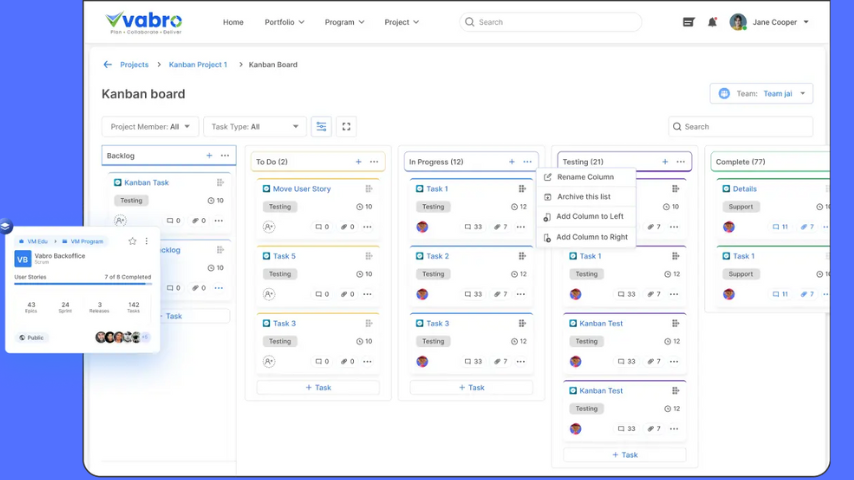This screenshot has width=854, height=480.
Task: Expand Portfolio menu
Action: [x=284, y=22]
